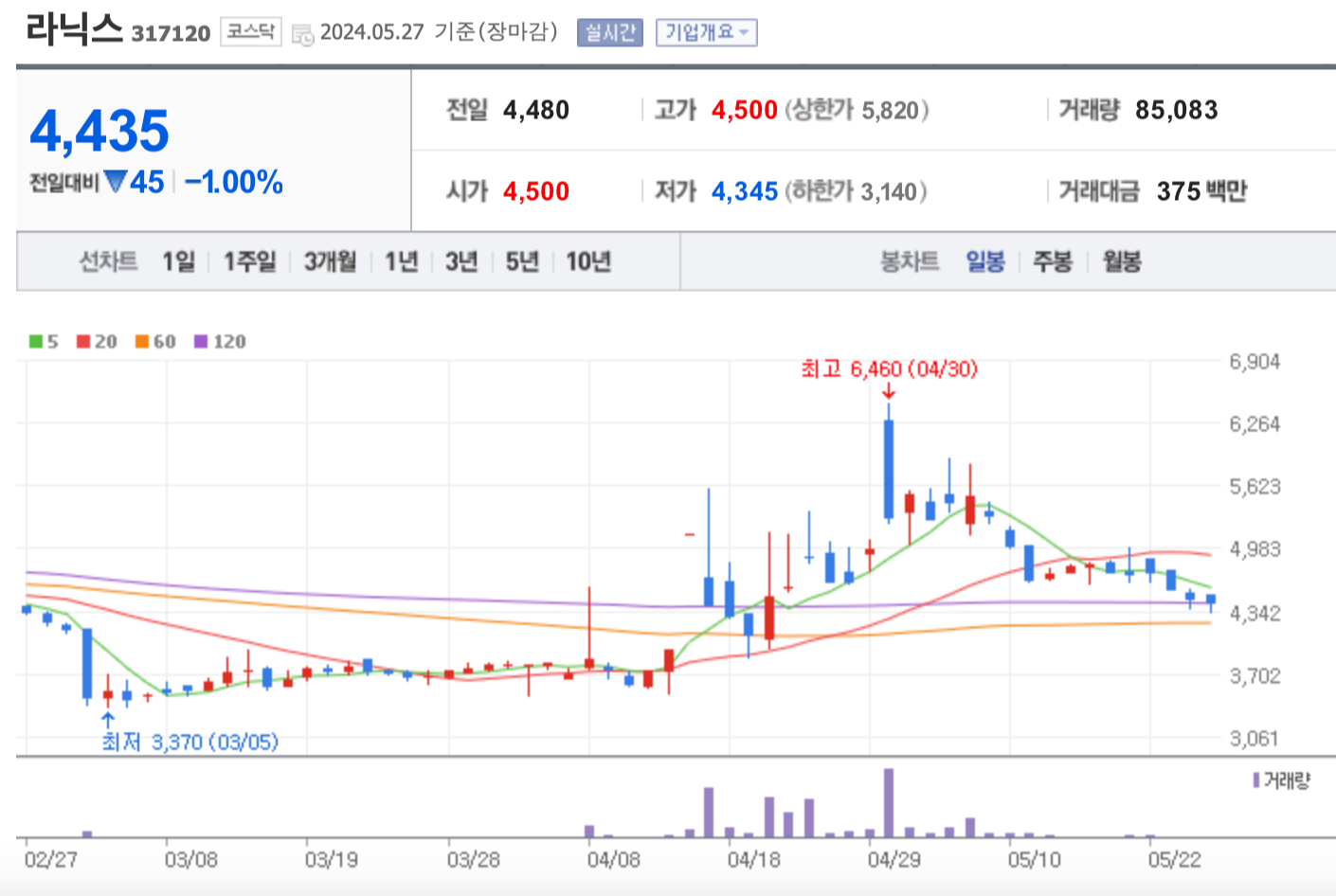Click the 최고 6,460 (04/30) high marker
The height and width of the screenshot is (896, 1336).
point(889,368)
